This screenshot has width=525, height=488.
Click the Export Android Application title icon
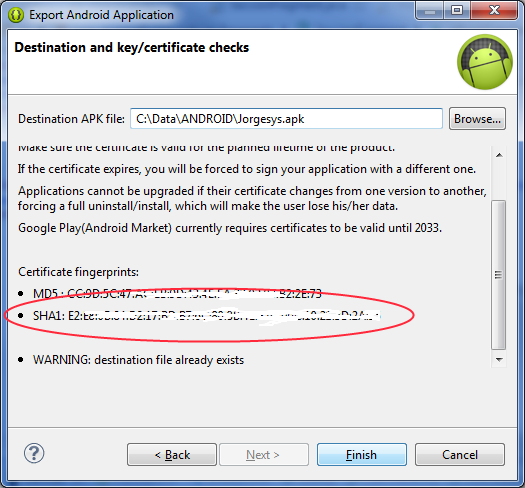[x=16, y=15]
